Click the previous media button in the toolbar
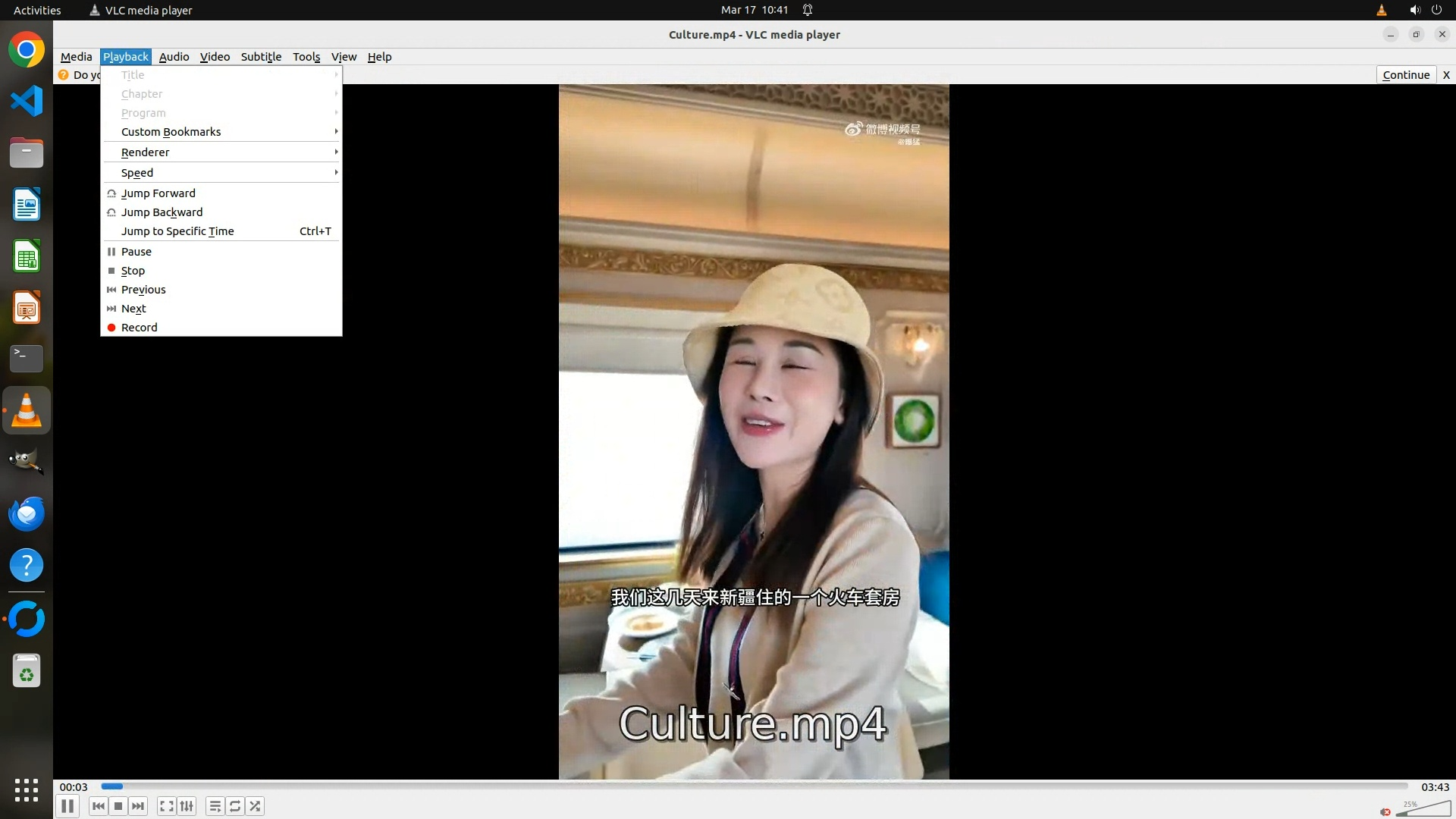The width and height of the screenshot is (1456, 819). pyautogui.click(x=99, y=806)
